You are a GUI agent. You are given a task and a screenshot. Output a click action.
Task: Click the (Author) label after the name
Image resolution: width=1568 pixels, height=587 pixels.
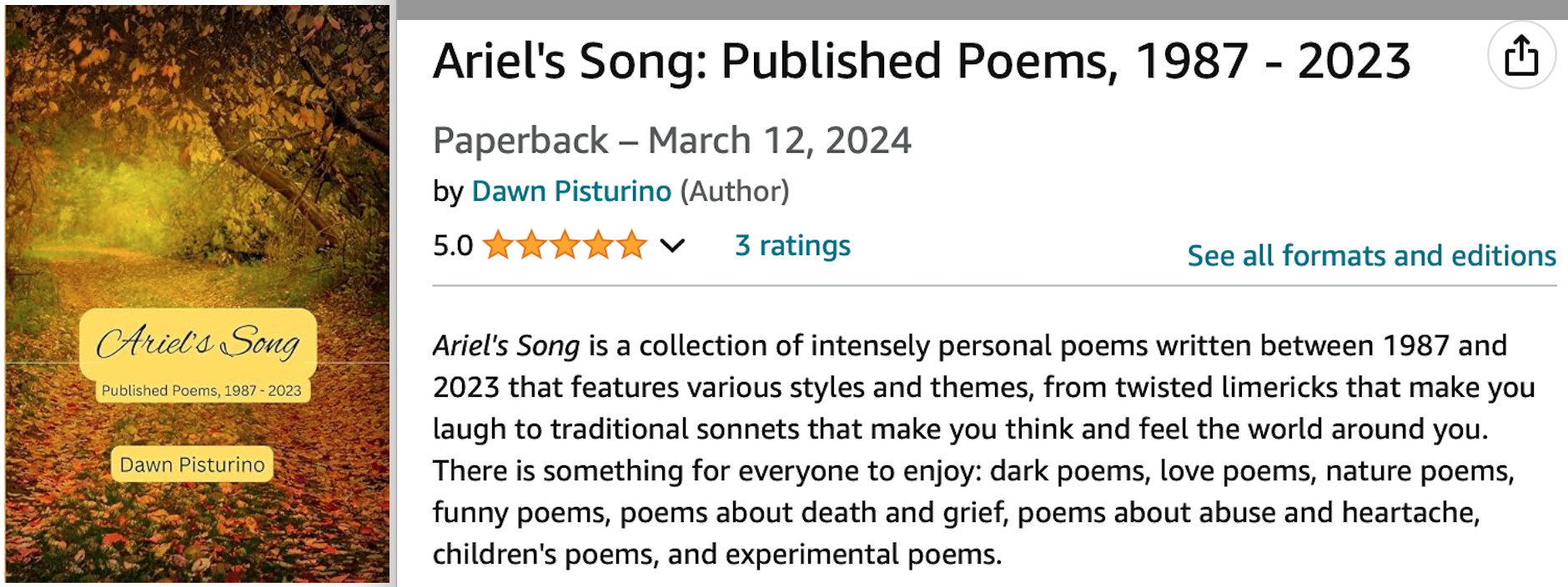point(734,192)
